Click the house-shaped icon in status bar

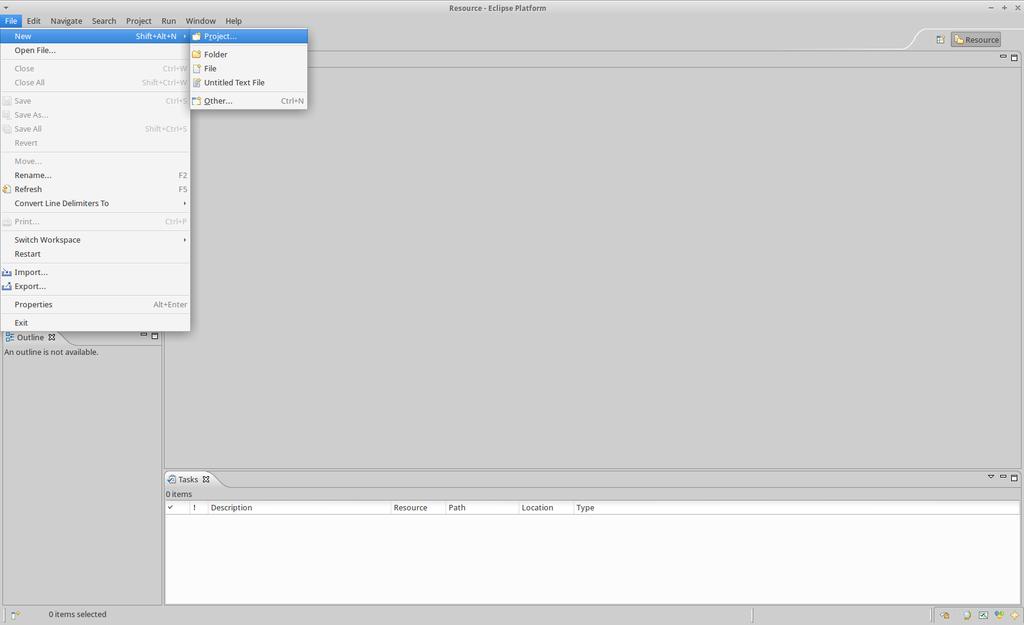tap(945, 615)
